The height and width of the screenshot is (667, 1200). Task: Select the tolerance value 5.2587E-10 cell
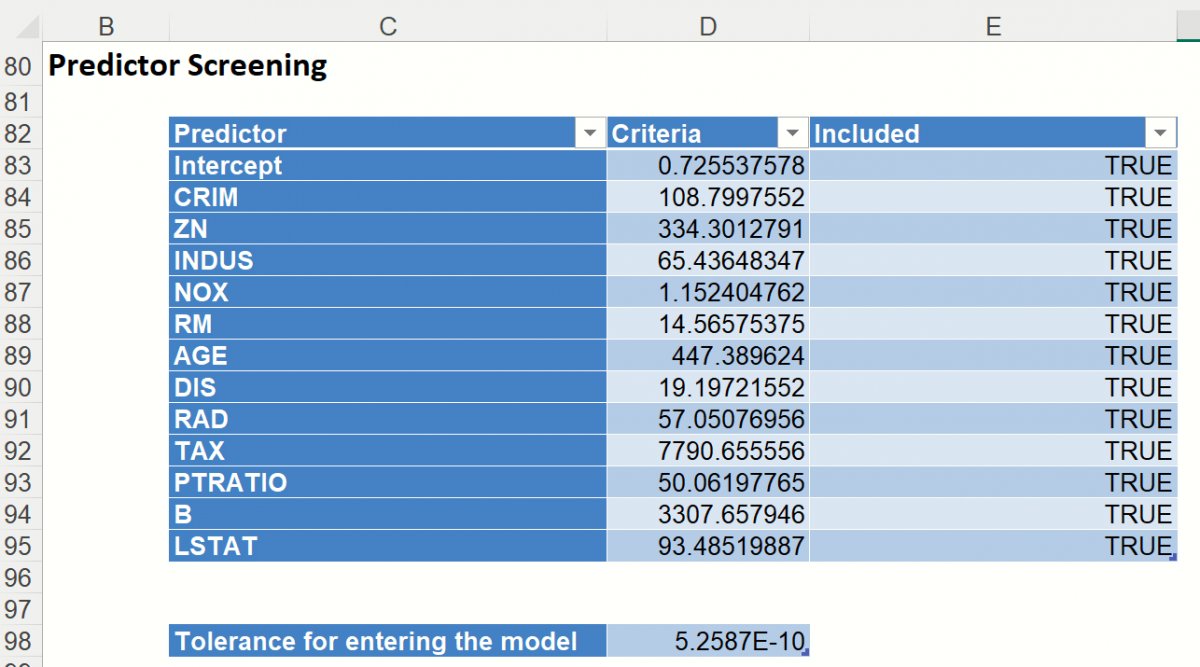(708, 641)
